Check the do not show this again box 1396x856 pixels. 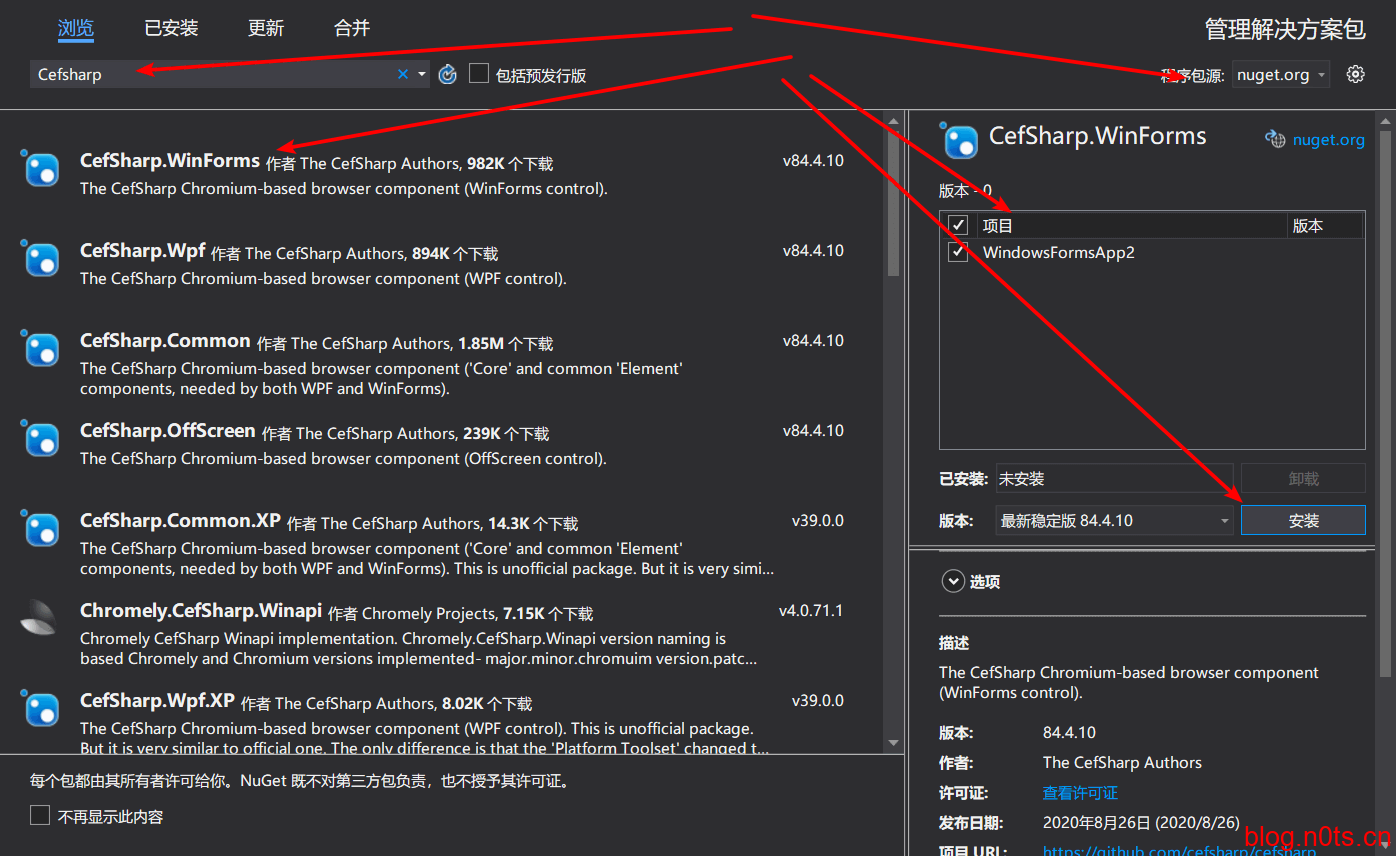point(40,815)
